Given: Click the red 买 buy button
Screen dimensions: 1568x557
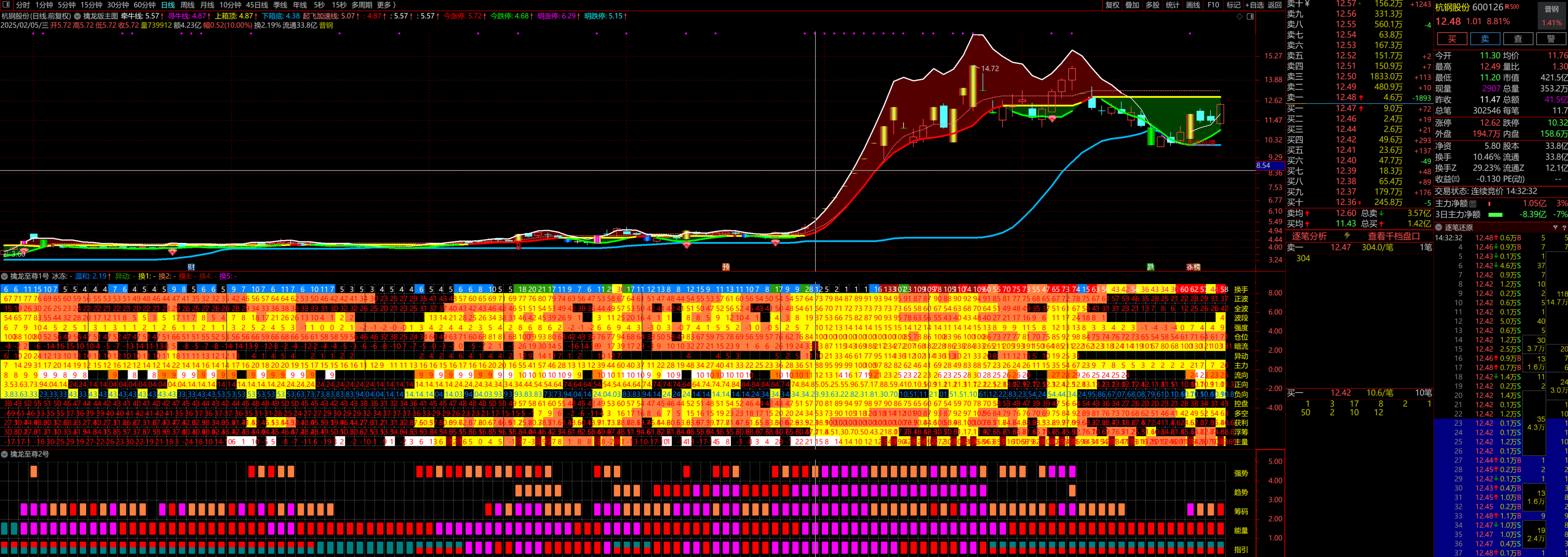Looking at the screenshot, I should [x=1452, y=39].
